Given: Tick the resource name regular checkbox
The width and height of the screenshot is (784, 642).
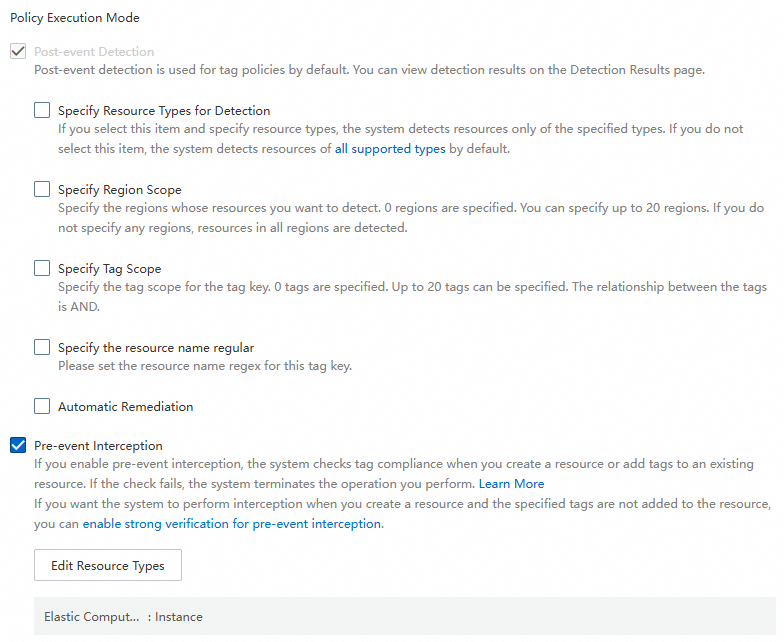Looking at the screenshot, I should click(x=42, y=347).
